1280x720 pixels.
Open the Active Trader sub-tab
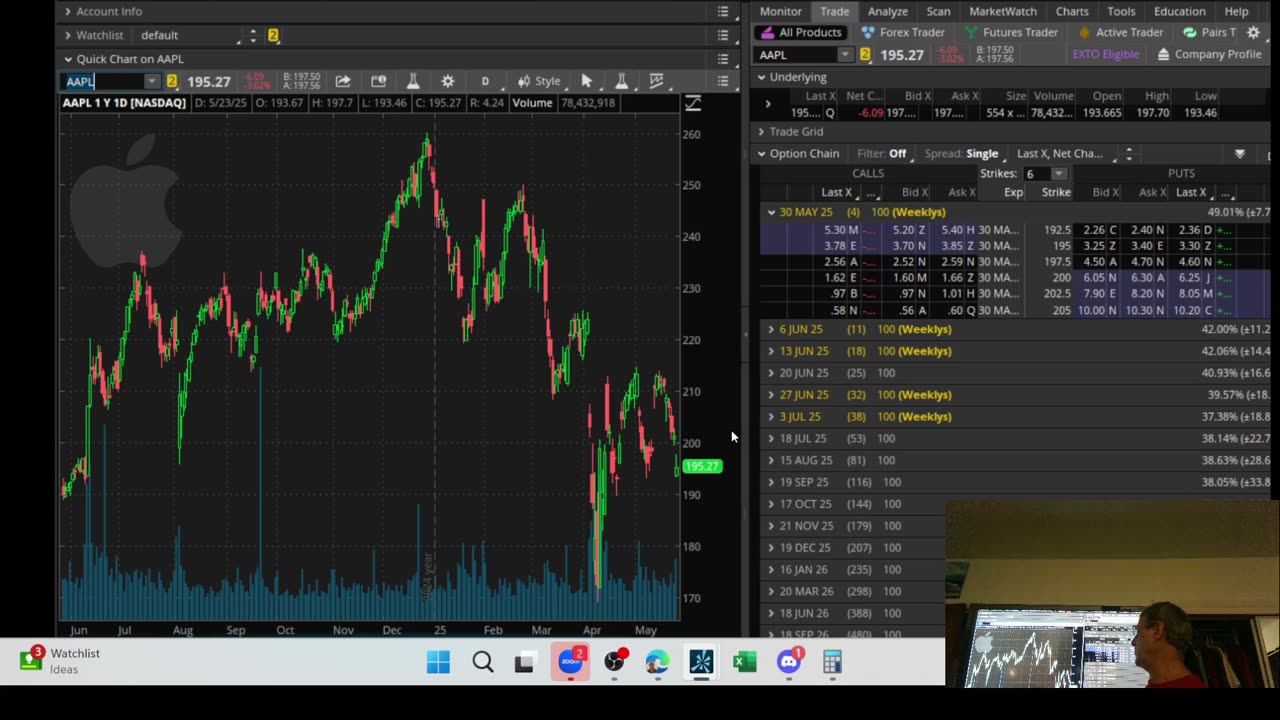[x=1119, y=32]
